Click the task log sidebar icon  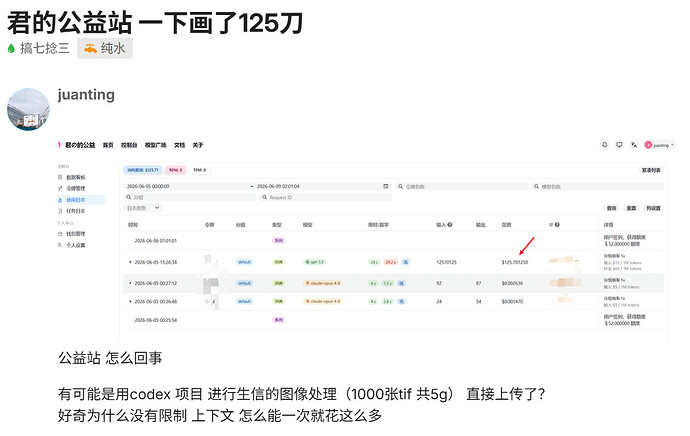(x=60, y=211)
